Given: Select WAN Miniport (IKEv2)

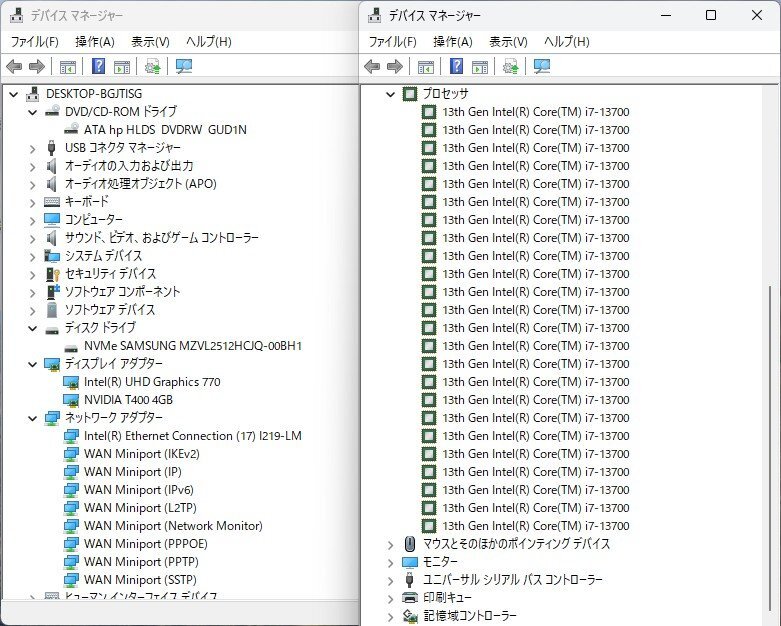Looking at the screenshot, I should tap(141, 454).
